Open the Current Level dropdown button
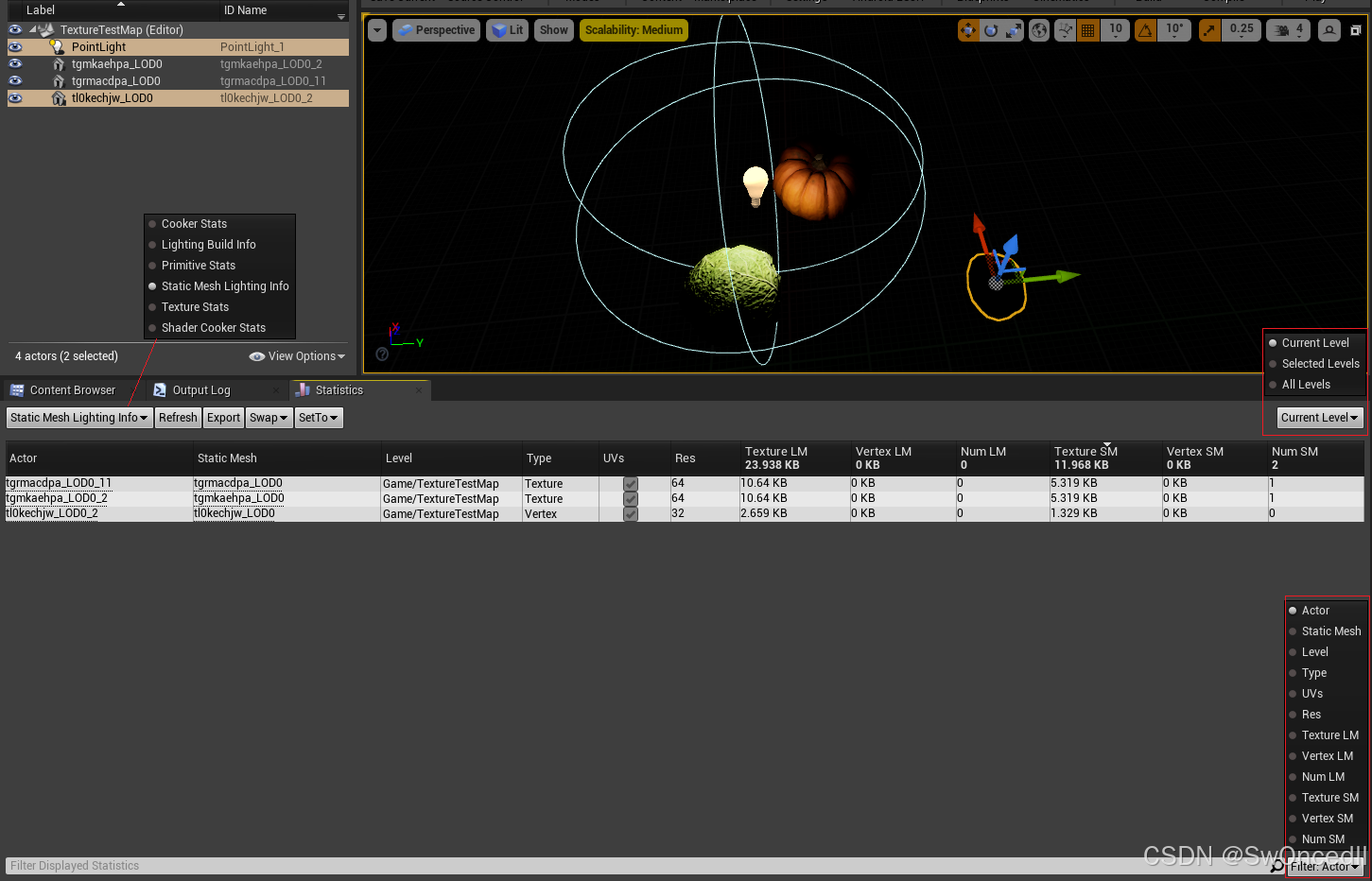 [1319, 418]
